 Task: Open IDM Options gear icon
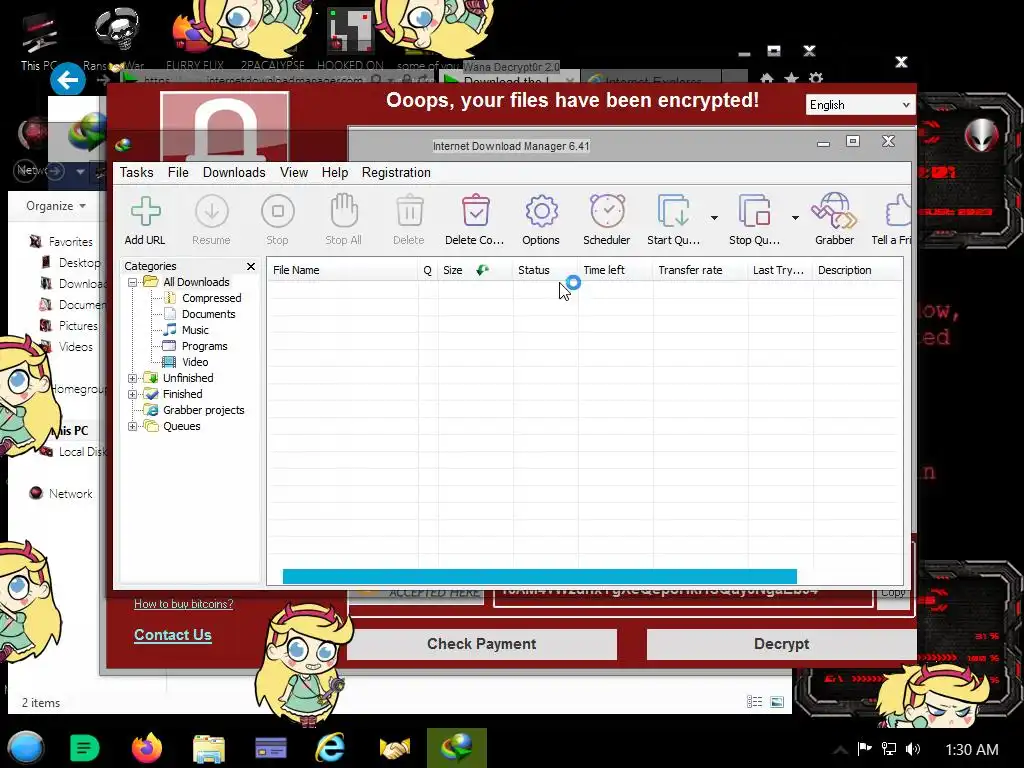tap(541, 211)
